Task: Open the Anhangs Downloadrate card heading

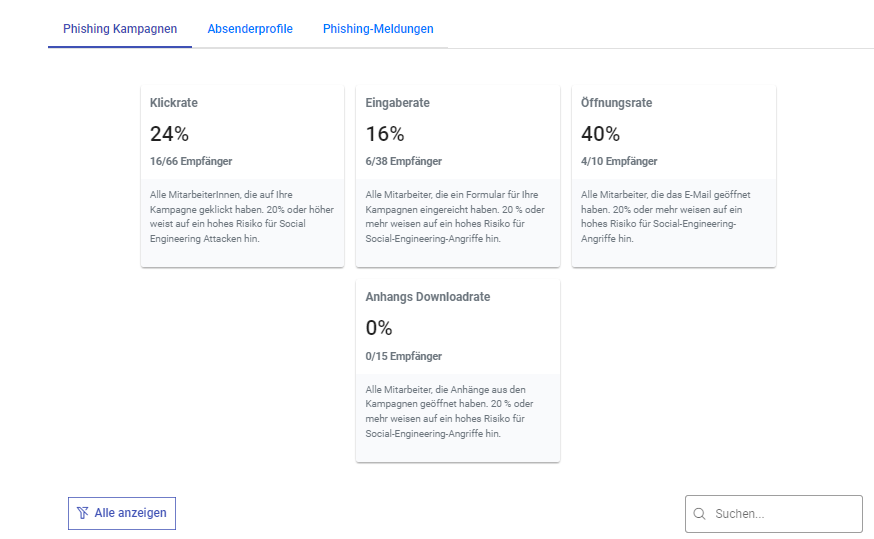Action: [x=428, y=297]
